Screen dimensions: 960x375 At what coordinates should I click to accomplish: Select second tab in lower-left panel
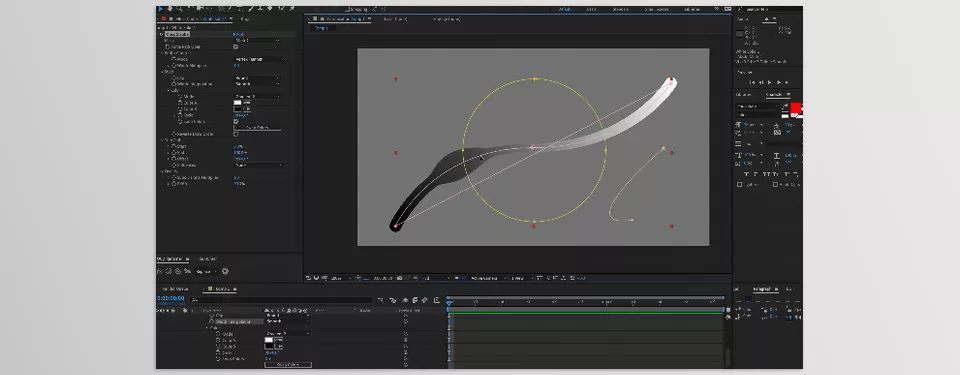point(208,259)
